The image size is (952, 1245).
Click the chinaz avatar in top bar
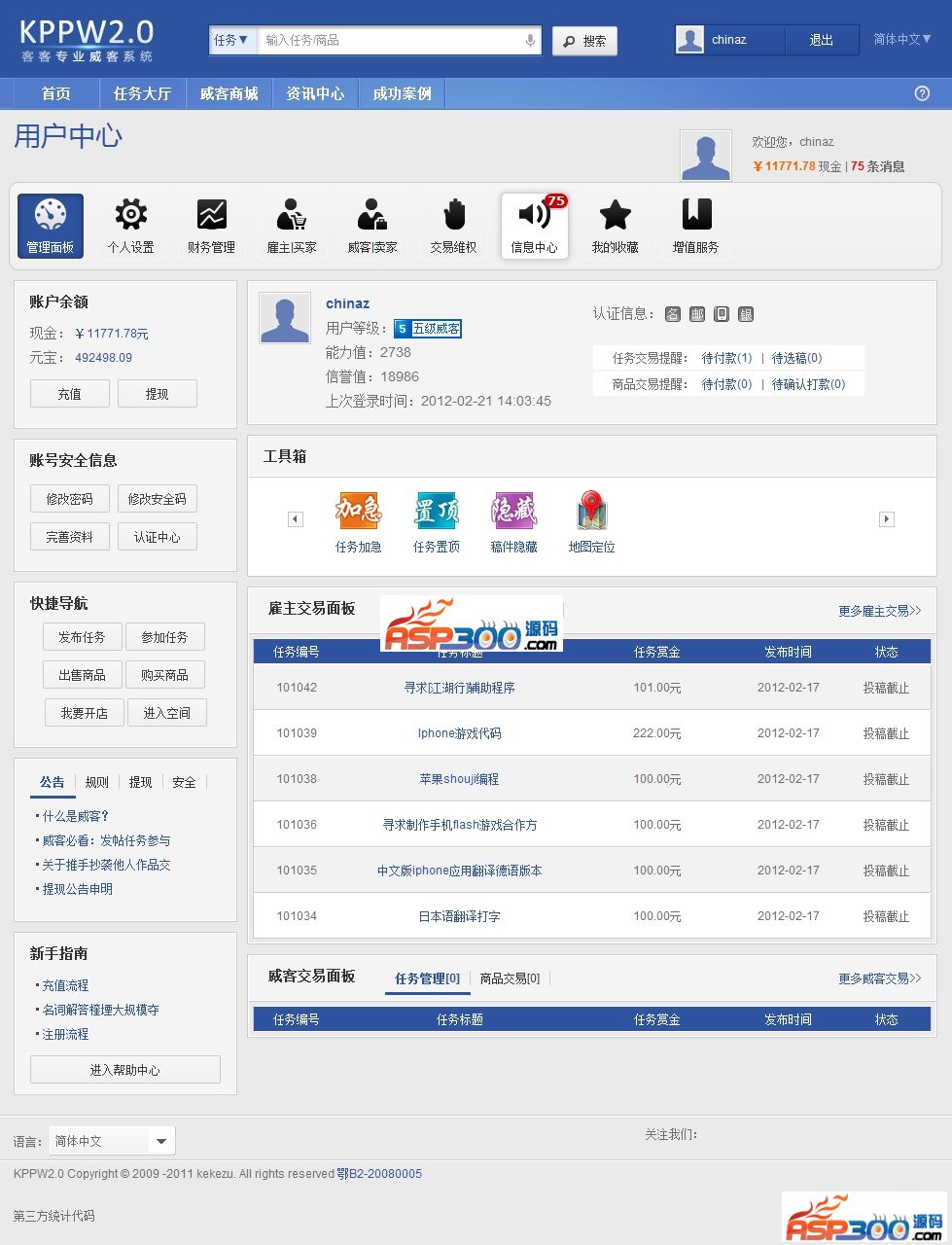pos(690,40)
